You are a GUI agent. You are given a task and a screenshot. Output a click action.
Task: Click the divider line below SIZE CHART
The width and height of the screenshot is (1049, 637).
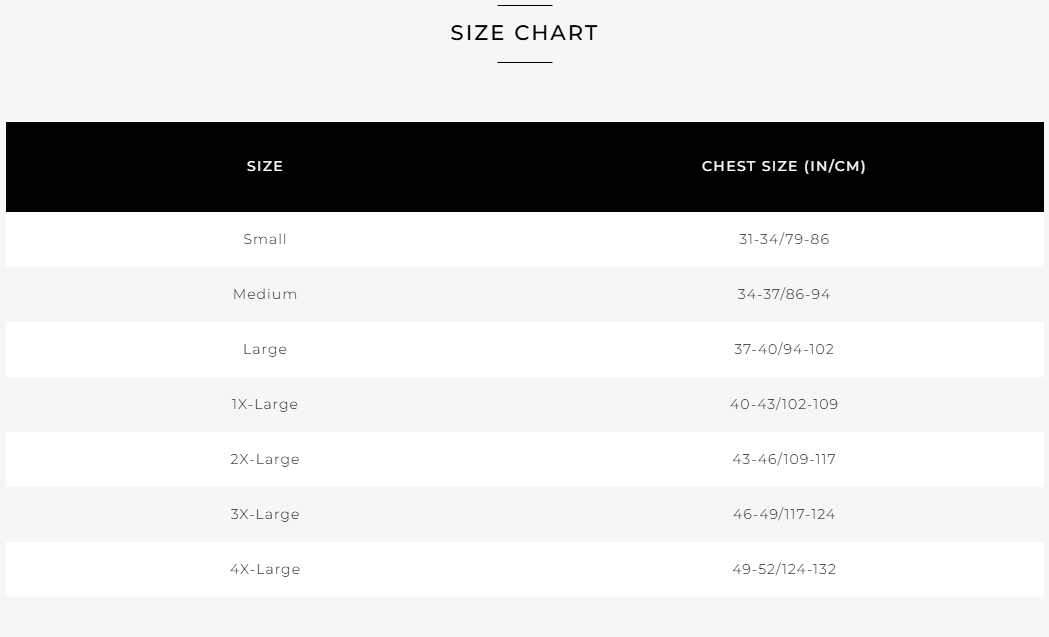[x=525, y=62]
